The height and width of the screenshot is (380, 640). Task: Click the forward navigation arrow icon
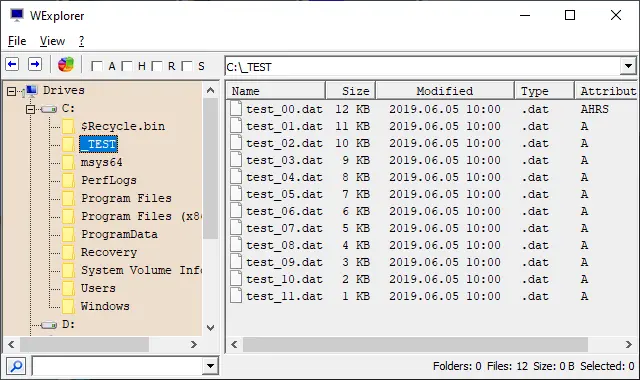35,64
